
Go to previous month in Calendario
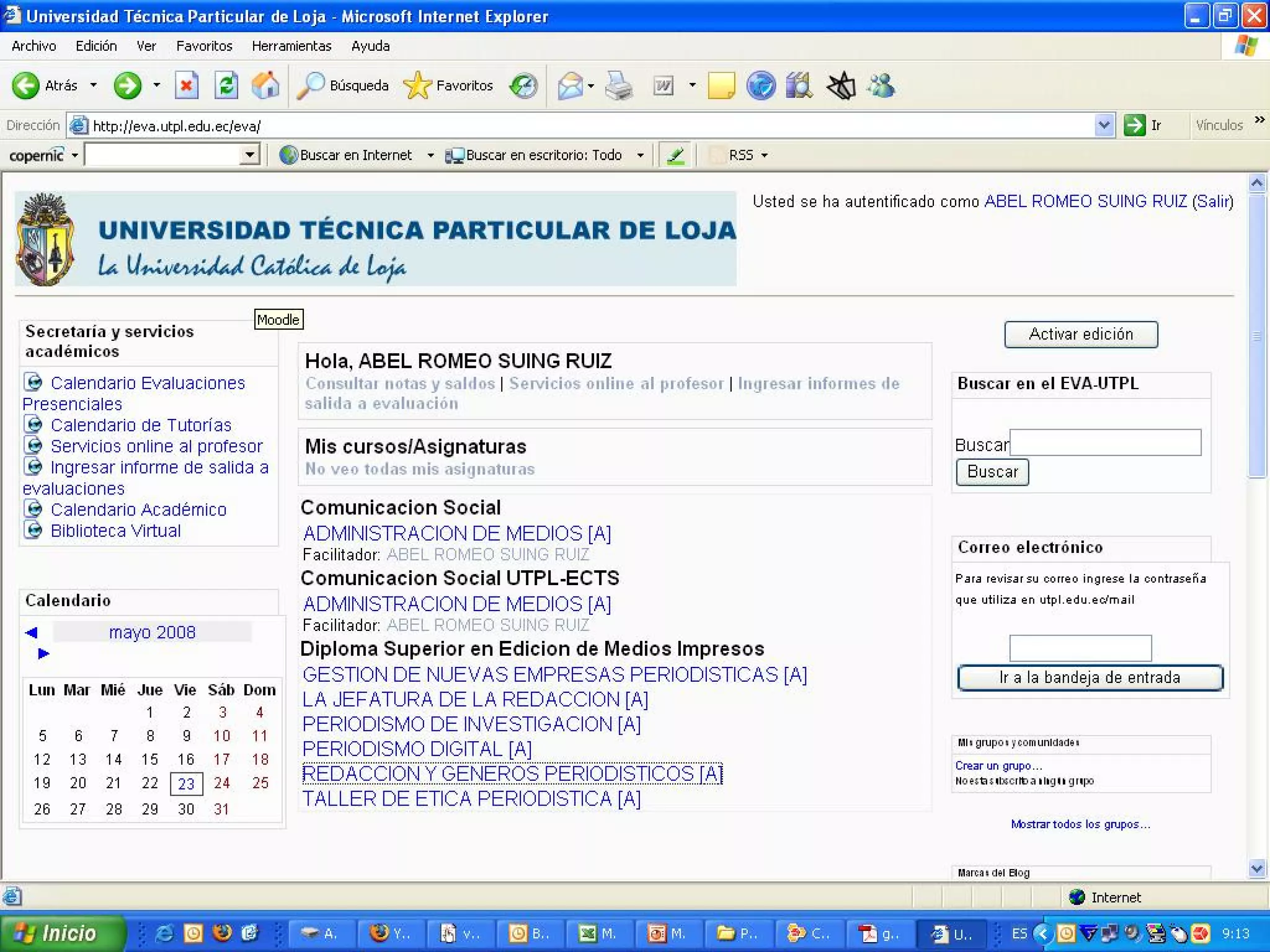pos(32,632)
